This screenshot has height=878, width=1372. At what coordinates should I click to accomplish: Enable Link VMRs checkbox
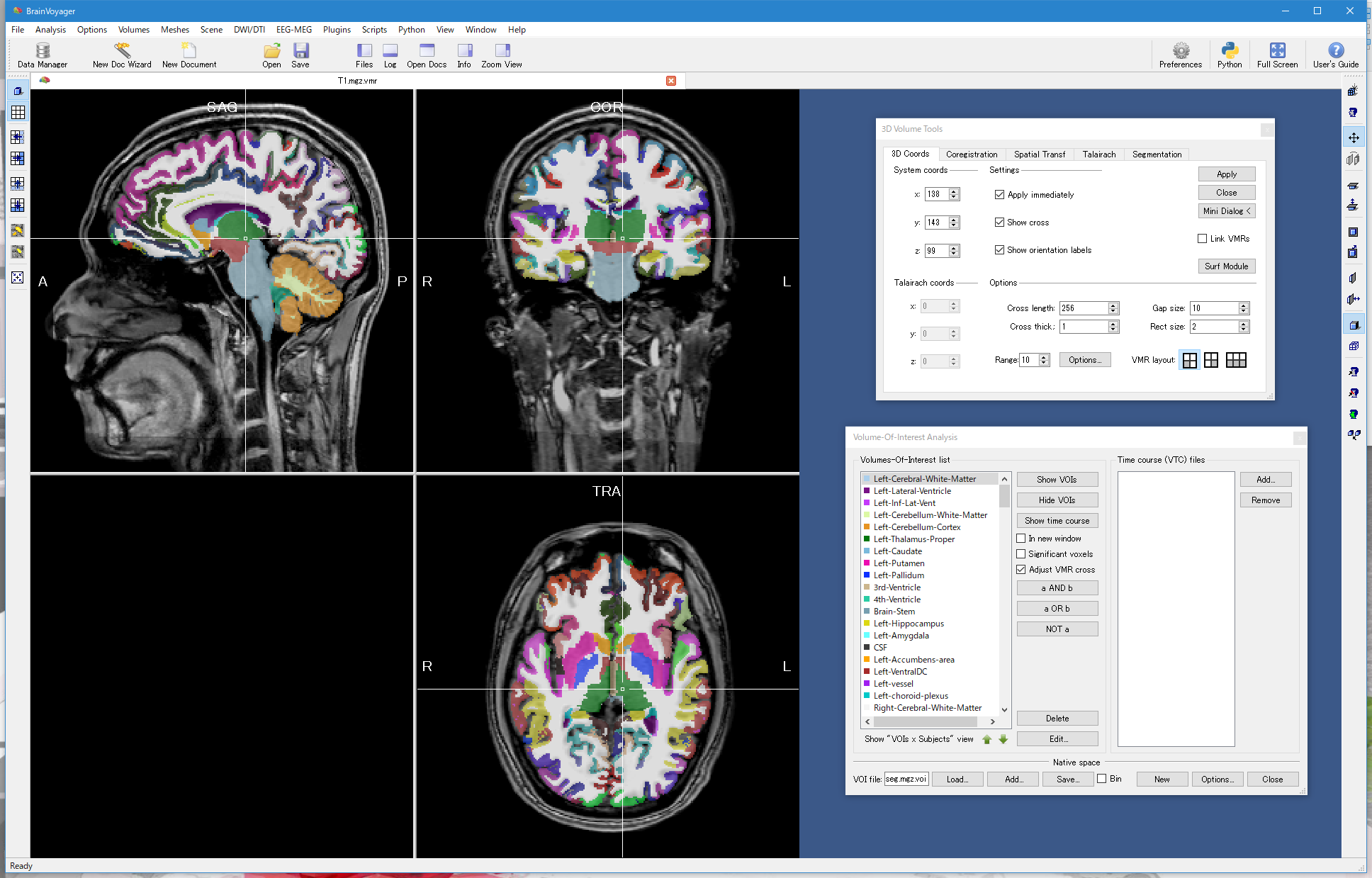(x=1202, y=238)
